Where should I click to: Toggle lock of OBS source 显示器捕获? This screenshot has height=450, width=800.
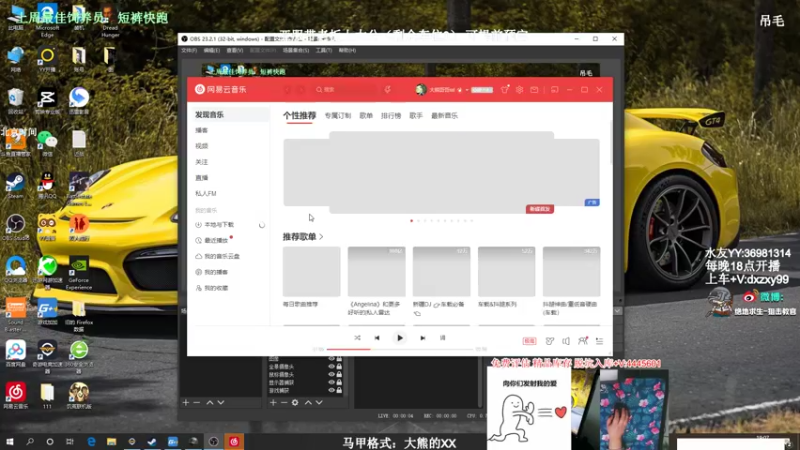click(x=339, y=383)
